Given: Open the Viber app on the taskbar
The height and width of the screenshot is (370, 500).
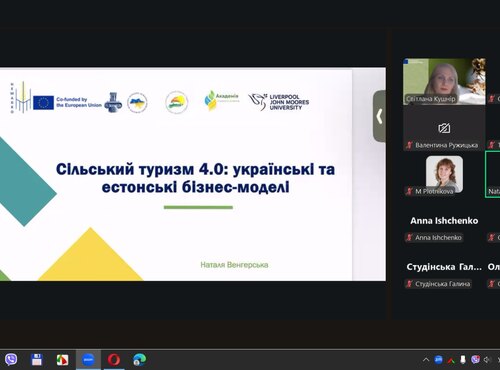Looking at the screenshot, I should (11, 359).
